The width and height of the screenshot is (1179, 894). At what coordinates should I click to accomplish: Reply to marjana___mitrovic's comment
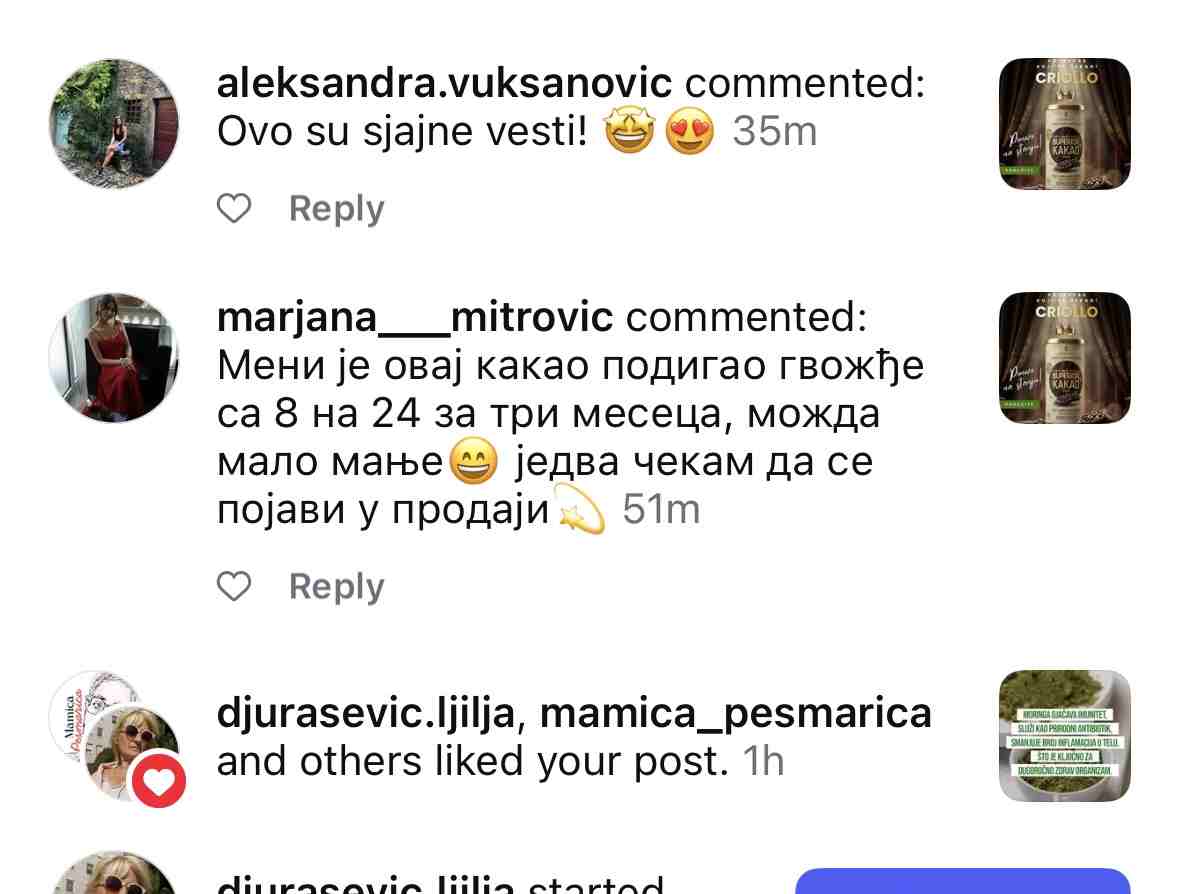tap(337, 586)
